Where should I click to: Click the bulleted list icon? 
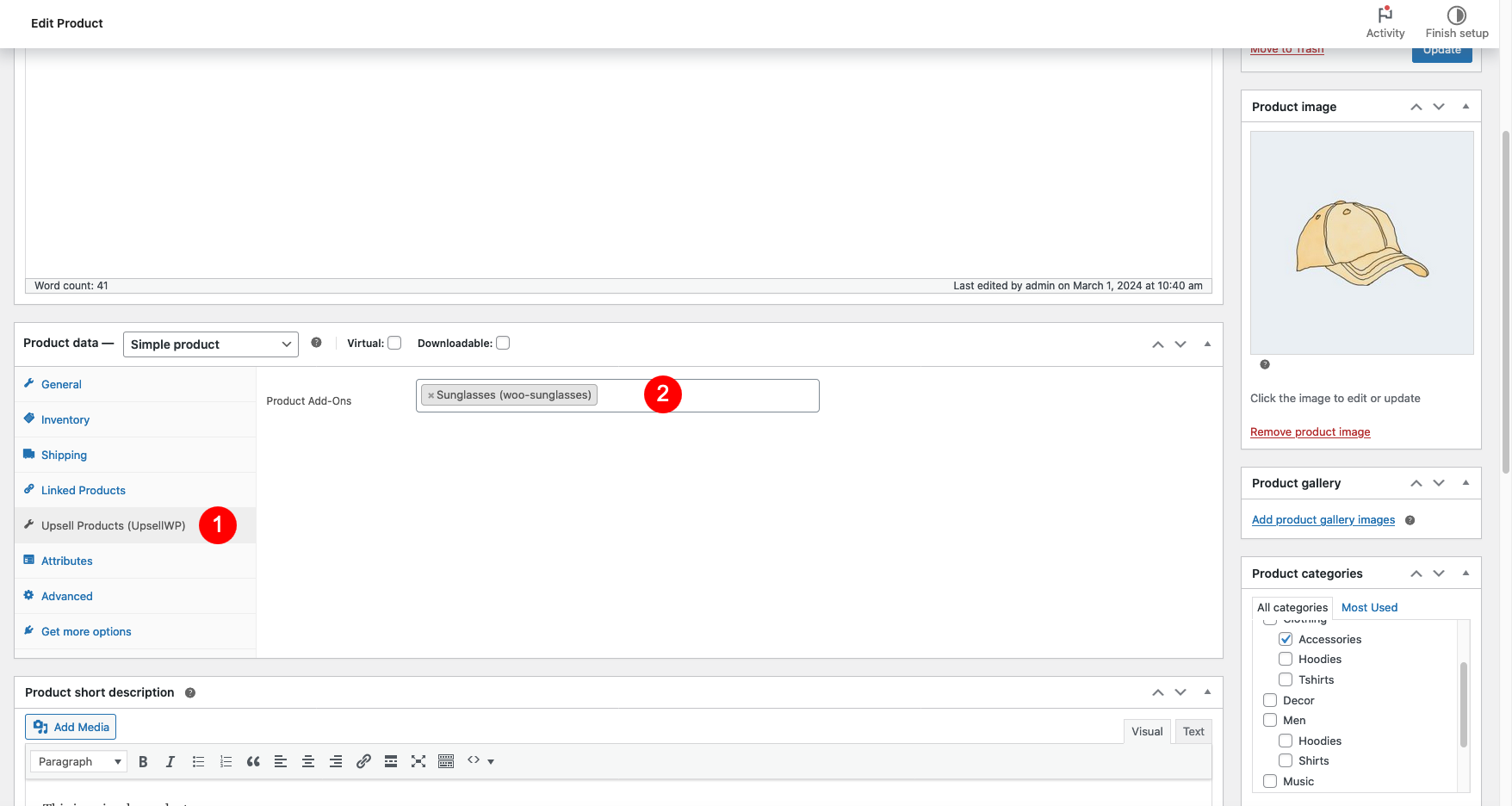[x=198, y=761]
